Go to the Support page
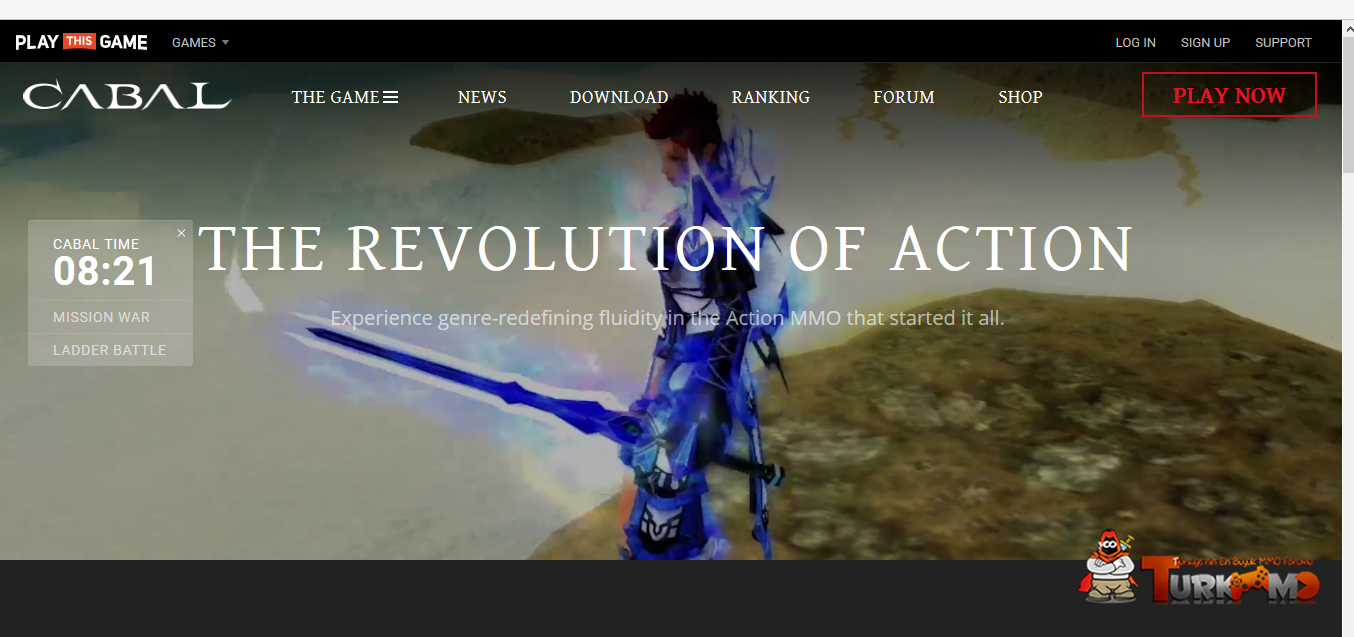The image size is (1354, 637). [1283, 43]
